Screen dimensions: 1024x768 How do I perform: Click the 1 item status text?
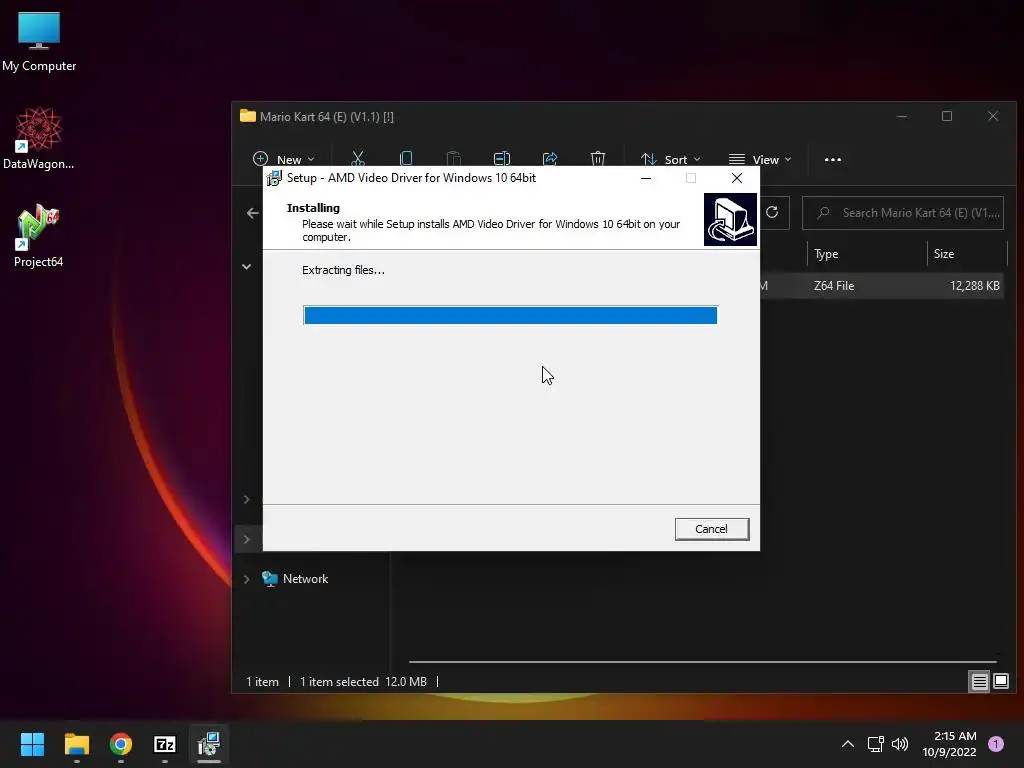[x=262, y=682]
